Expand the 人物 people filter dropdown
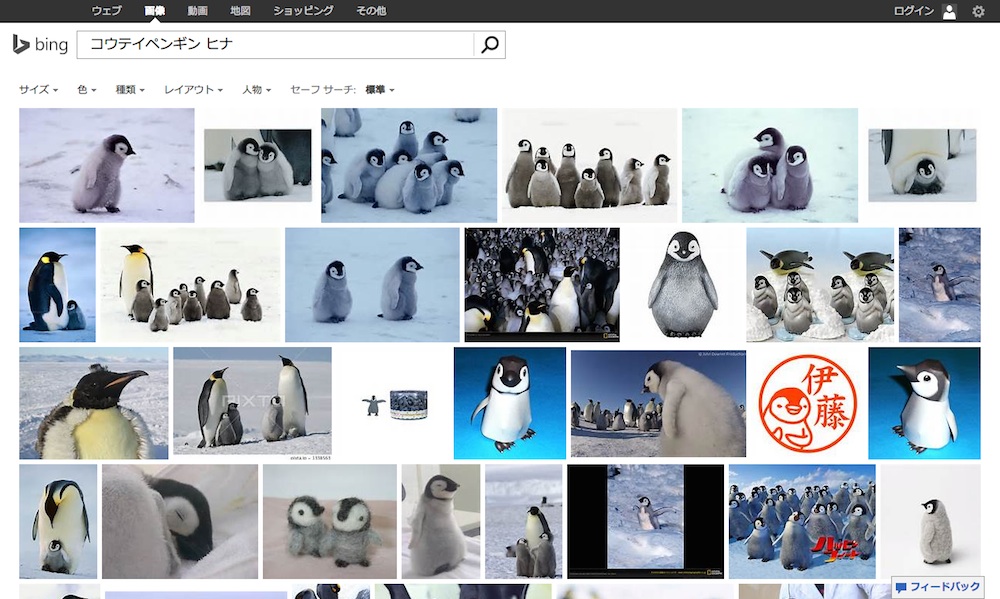The height and width of the screenshot is (599, 1000). click(x=256, y=90)
